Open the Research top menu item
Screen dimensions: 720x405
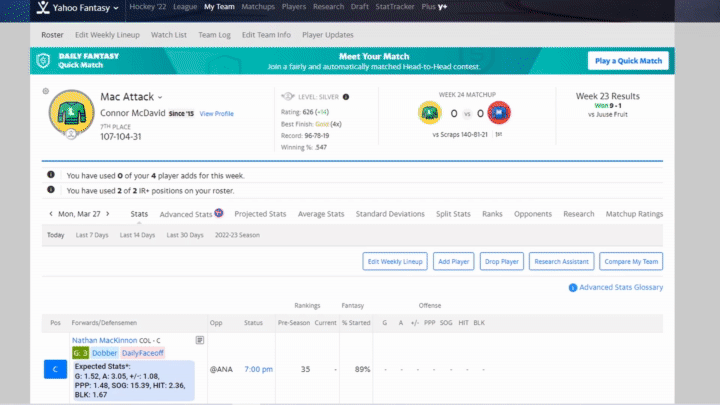(x=328, y=6)
